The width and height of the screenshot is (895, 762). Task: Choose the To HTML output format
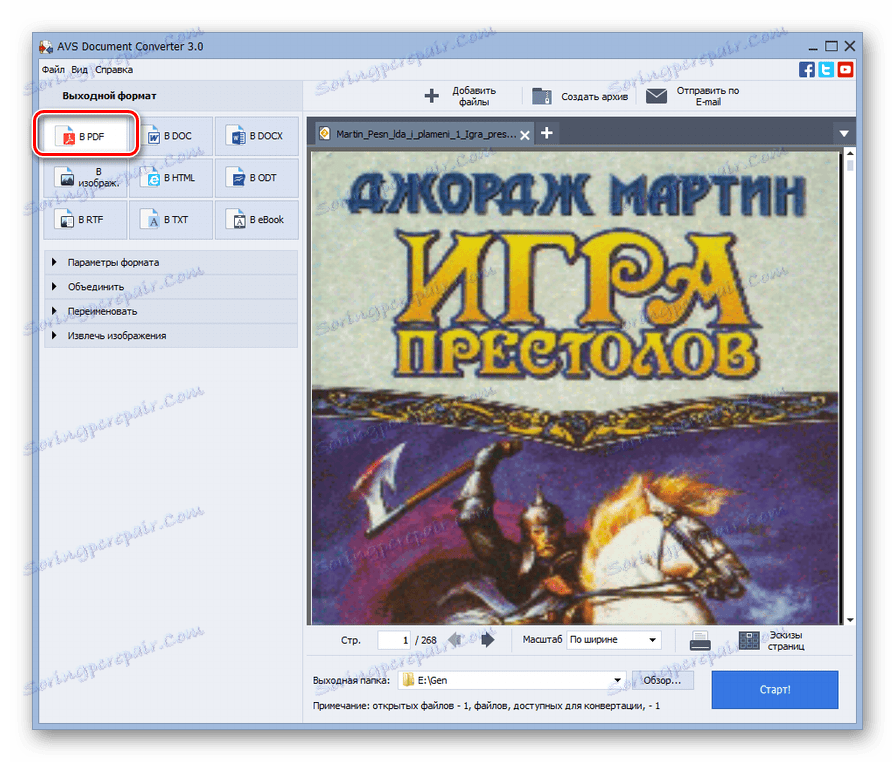coord(171,178)
